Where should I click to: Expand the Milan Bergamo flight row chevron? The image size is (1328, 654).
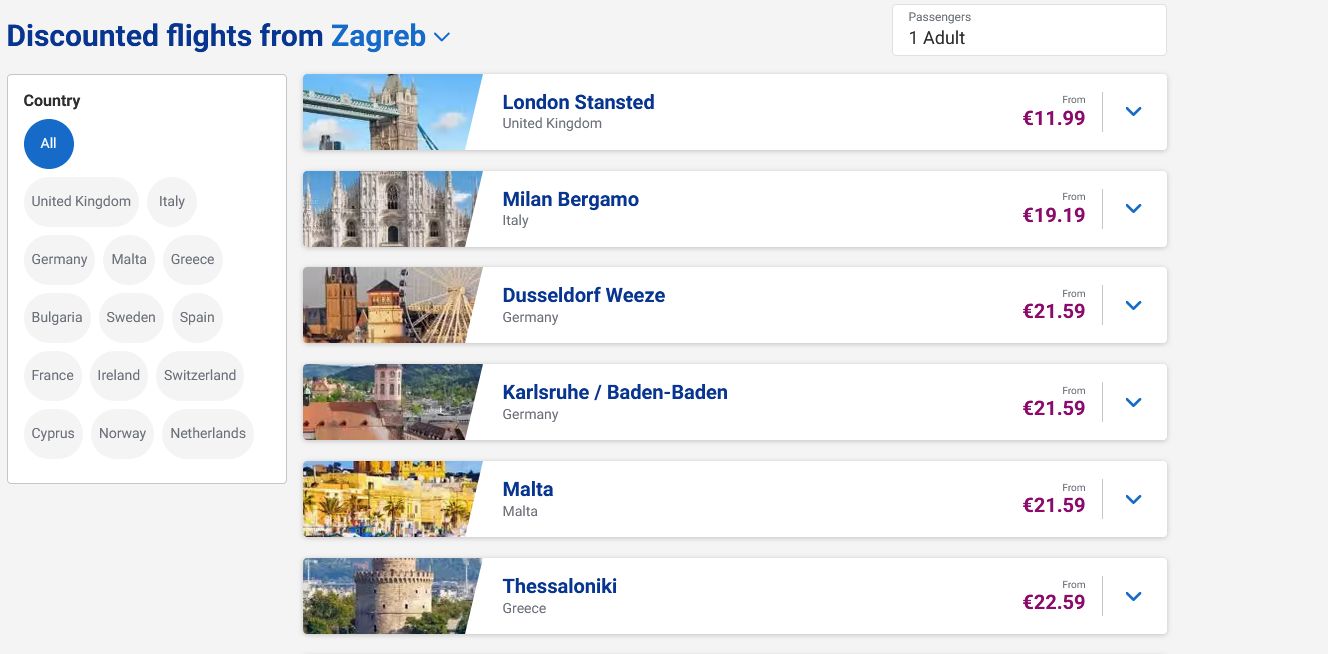[x=1133, y=209]
